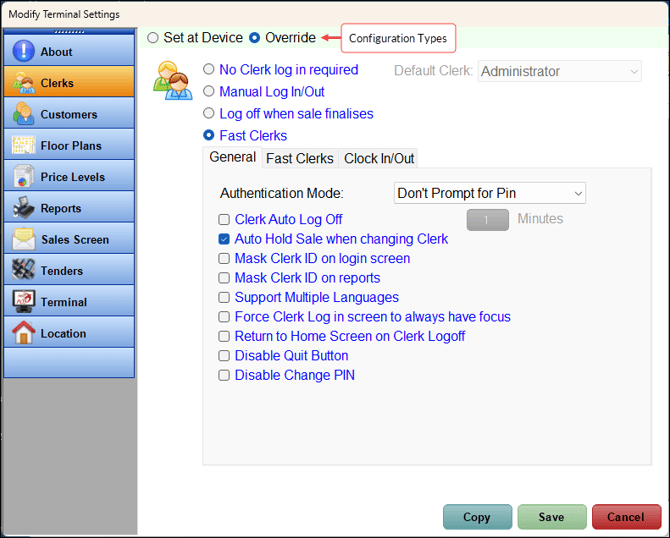Click the Clerks people icon in sidebar

coord(24,82)
